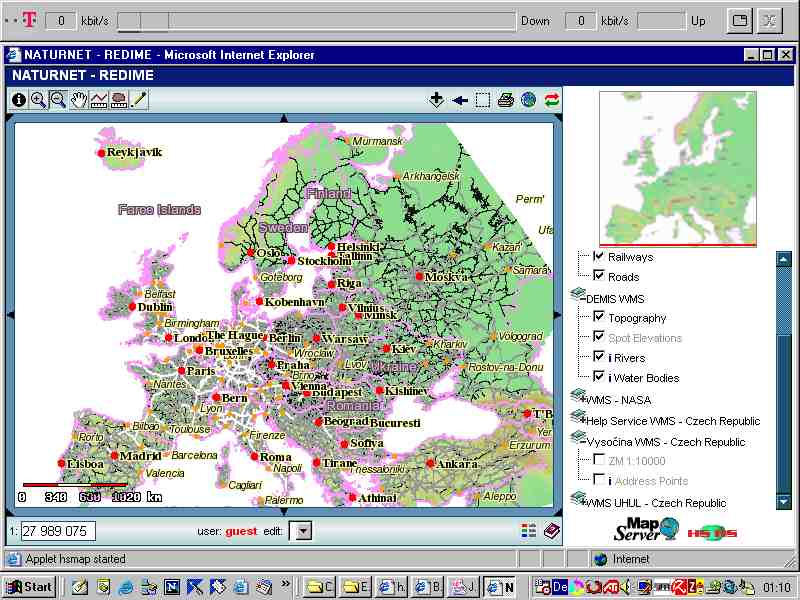The image size is (800, 600).
Task: Click the blue back arrow icon
Action: 460,99
